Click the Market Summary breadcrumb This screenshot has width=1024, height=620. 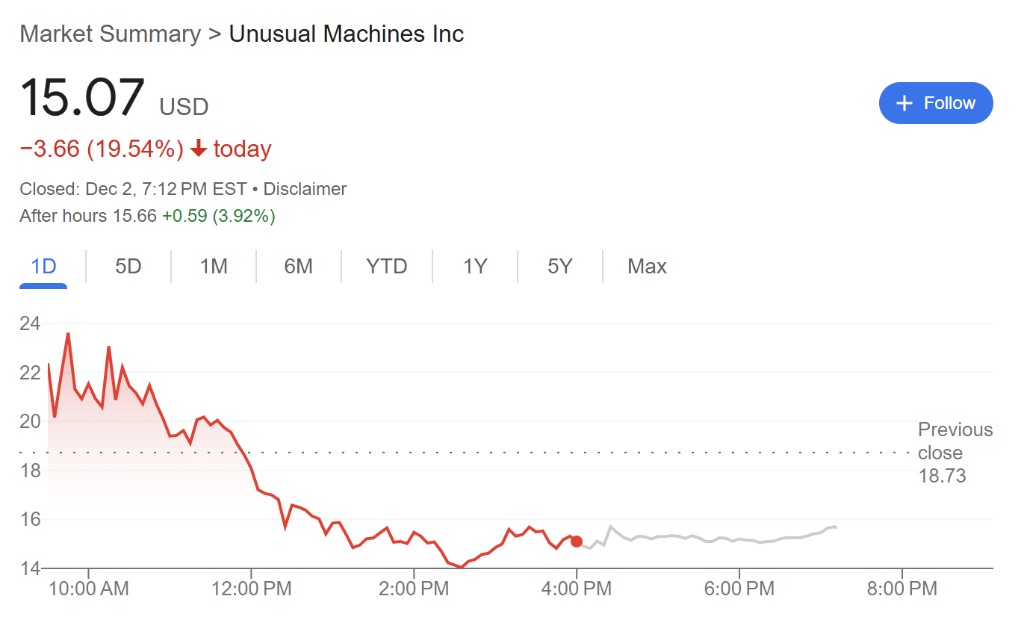(x=110, y=34)
